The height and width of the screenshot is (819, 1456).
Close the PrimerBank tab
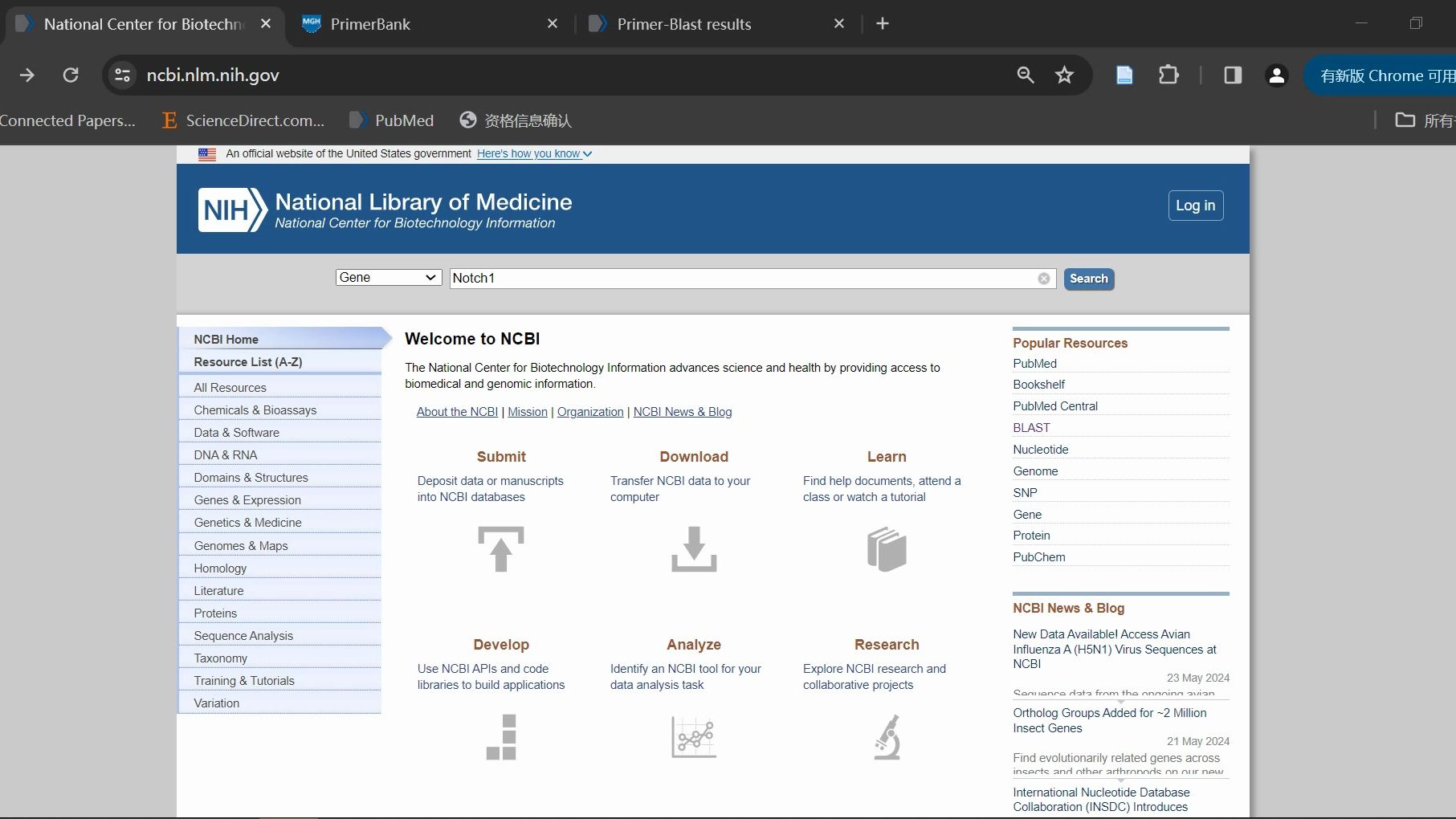pos(553,23)
